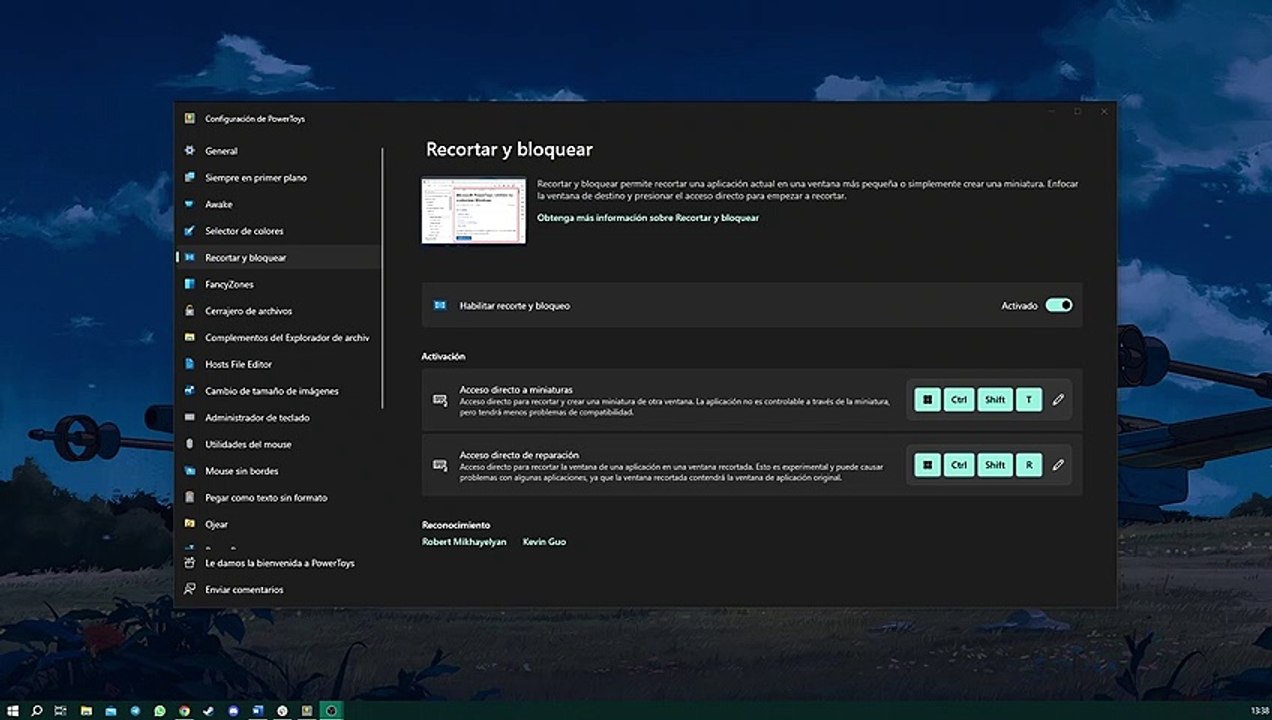
Task: Select the Recortar y bloquear sidebar entry
Action: tap(278, 258)
